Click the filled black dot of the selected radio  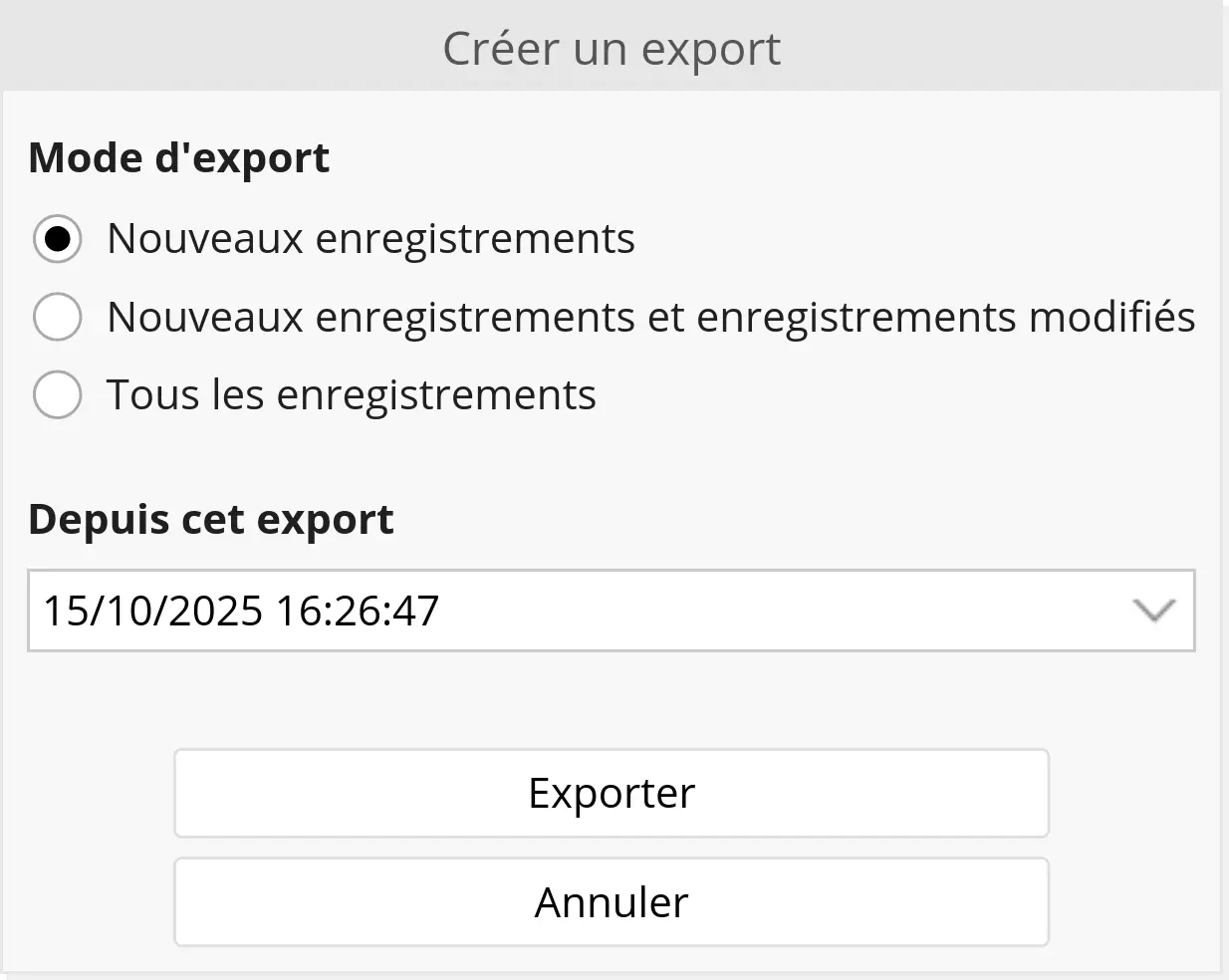[x=58, y=239]
